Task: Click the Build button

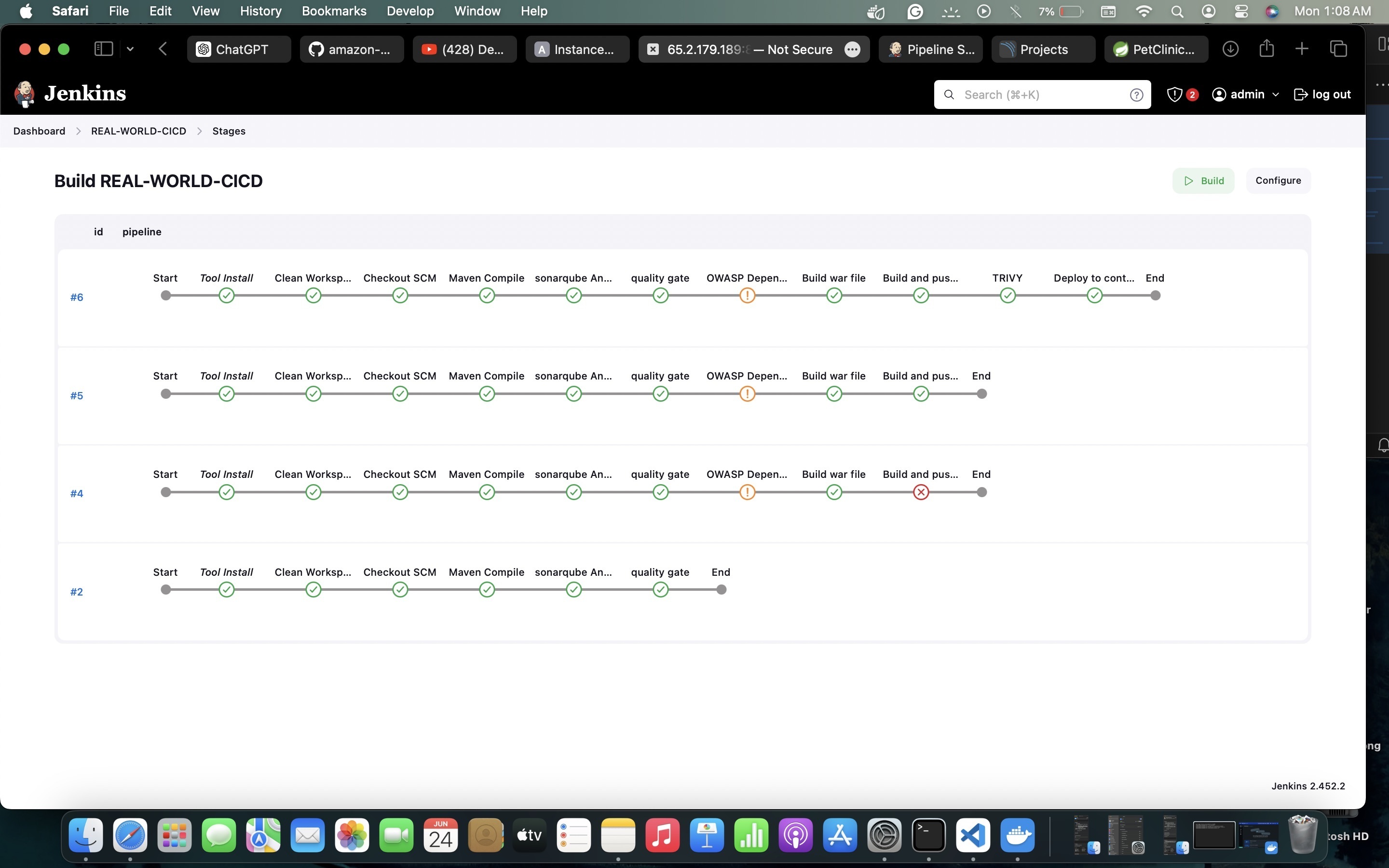Action: pyautogui.click(x=1202, y=180)
